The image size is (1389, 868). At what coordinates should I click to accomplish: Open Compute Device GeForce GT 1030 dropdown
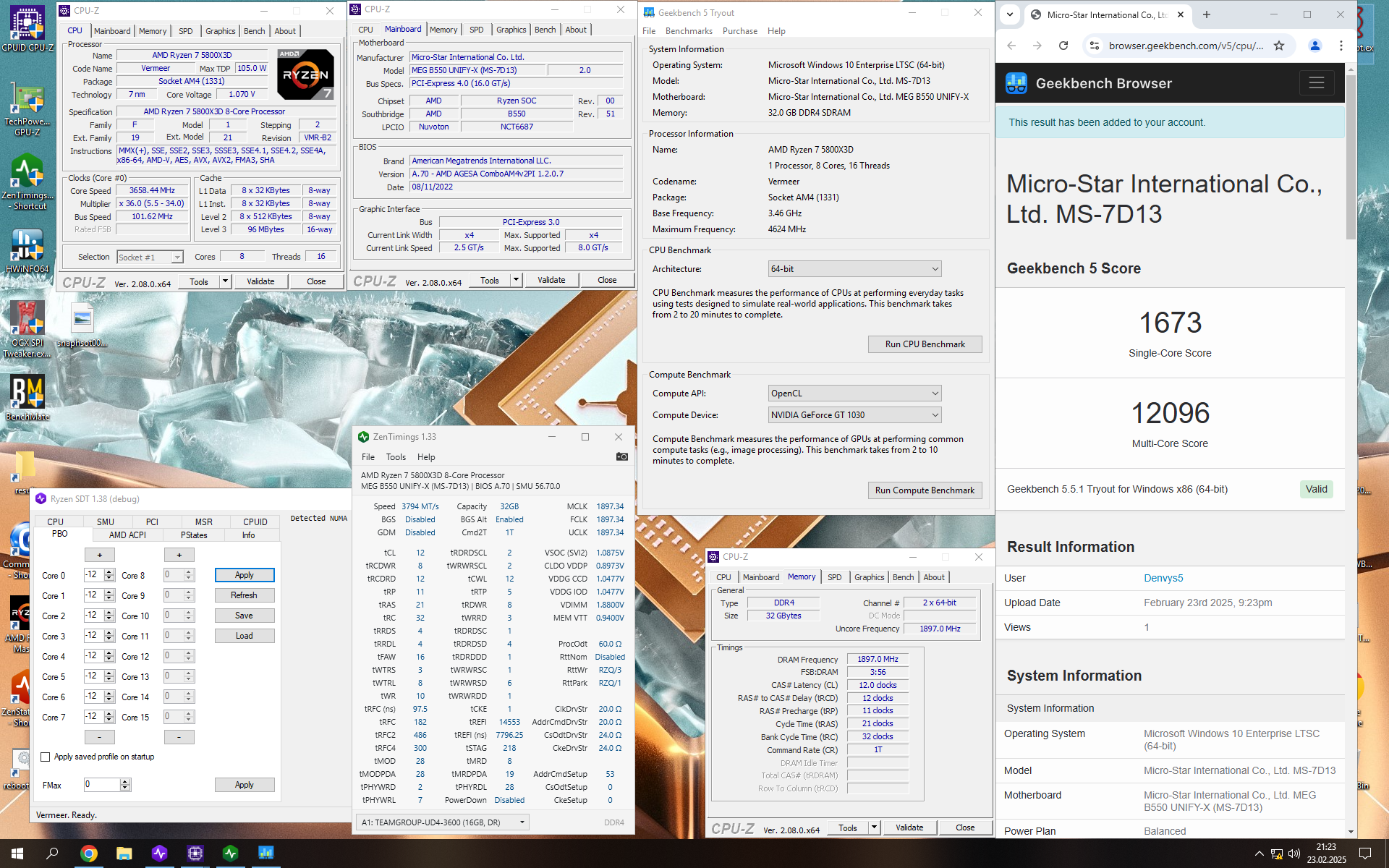pyautogui.click(x=854, y=415)
